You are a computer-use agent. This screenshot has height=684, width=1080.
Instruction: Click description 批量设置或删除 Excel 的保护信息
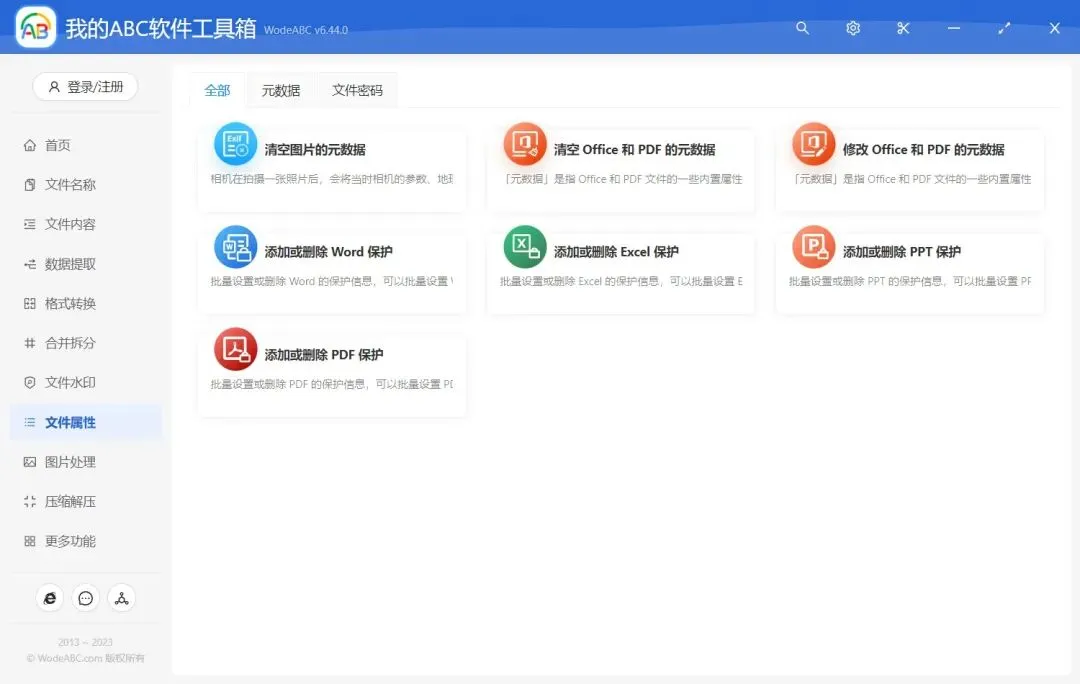click(x=621, y=281)
